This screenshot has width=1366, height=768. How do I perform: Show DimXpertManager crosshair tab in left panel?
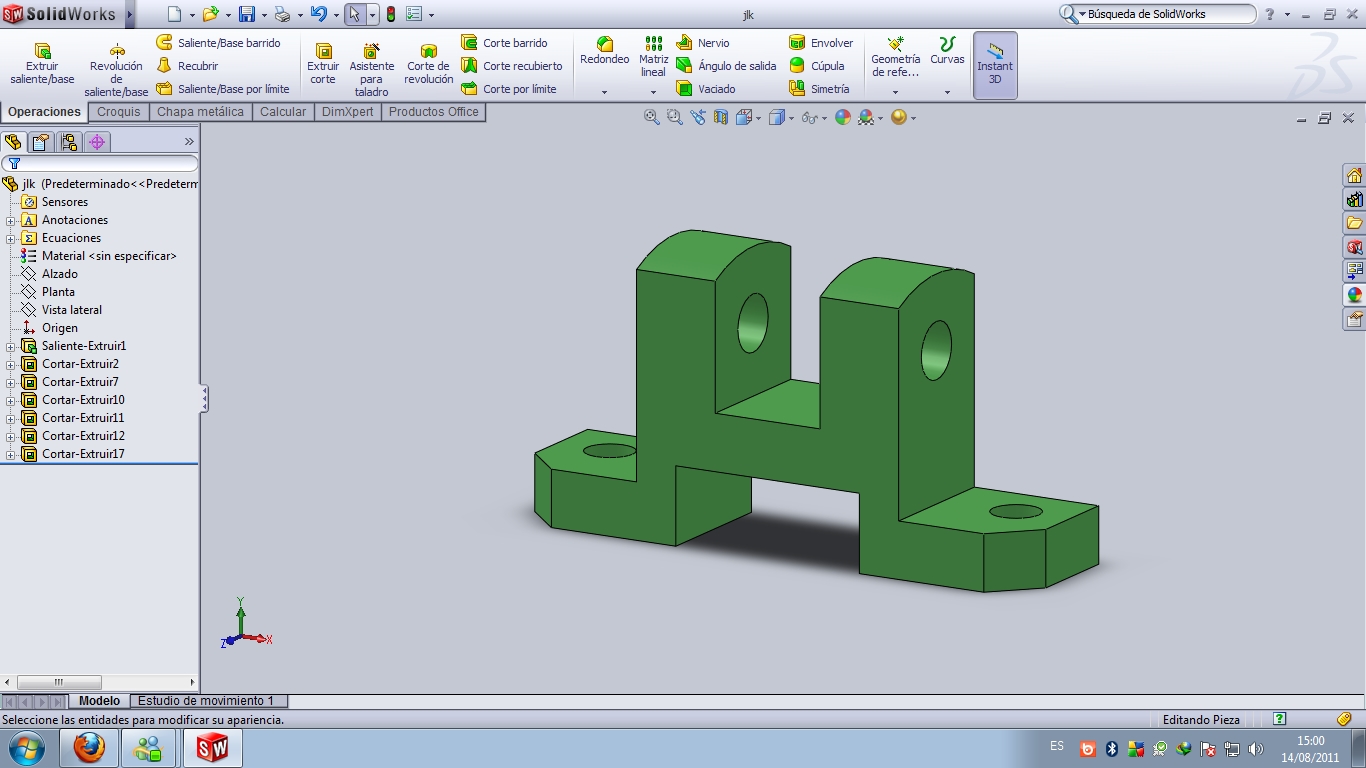[97, 142]
